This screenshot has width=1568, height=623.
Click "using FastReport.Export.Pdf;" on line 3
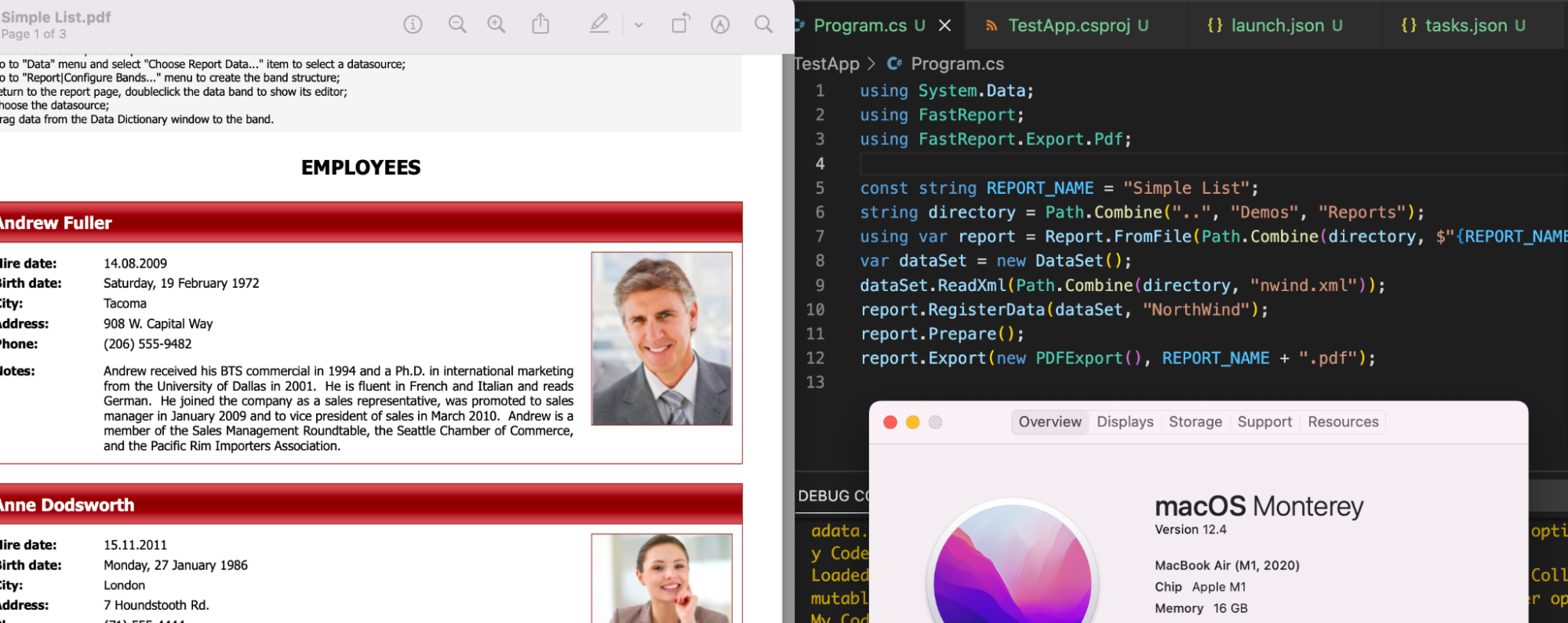(x=996, y=139)
